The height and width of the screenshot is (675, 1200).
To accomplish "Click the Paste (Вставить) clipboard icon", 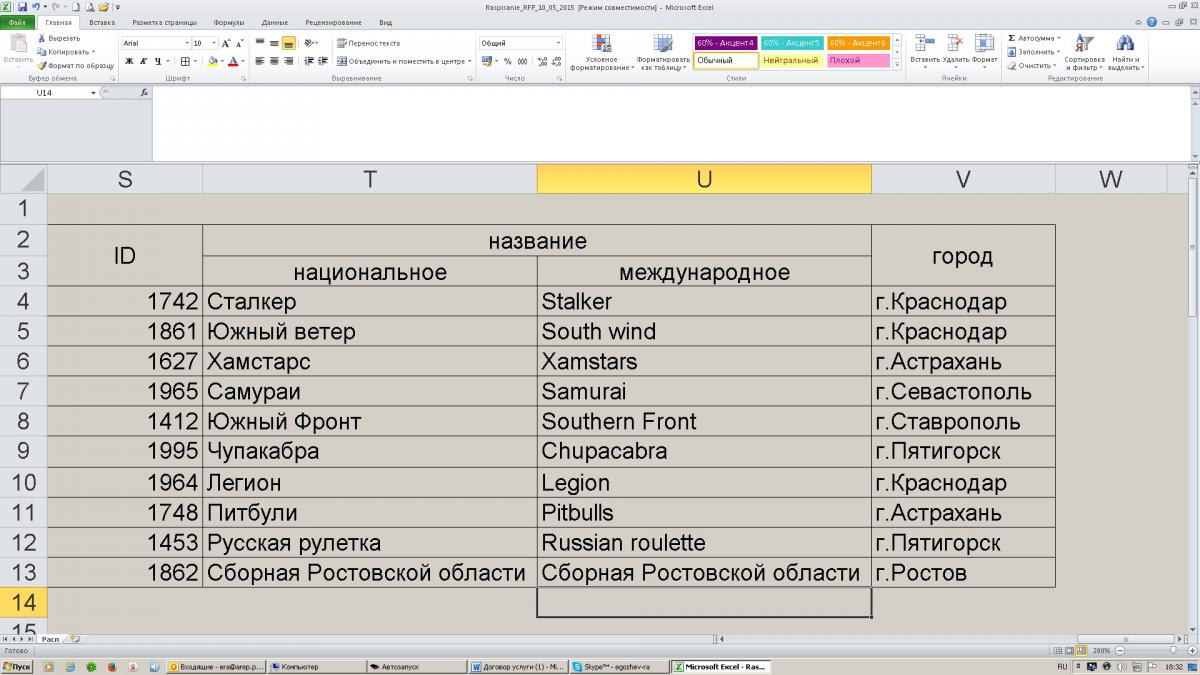I will pos(18,44).
